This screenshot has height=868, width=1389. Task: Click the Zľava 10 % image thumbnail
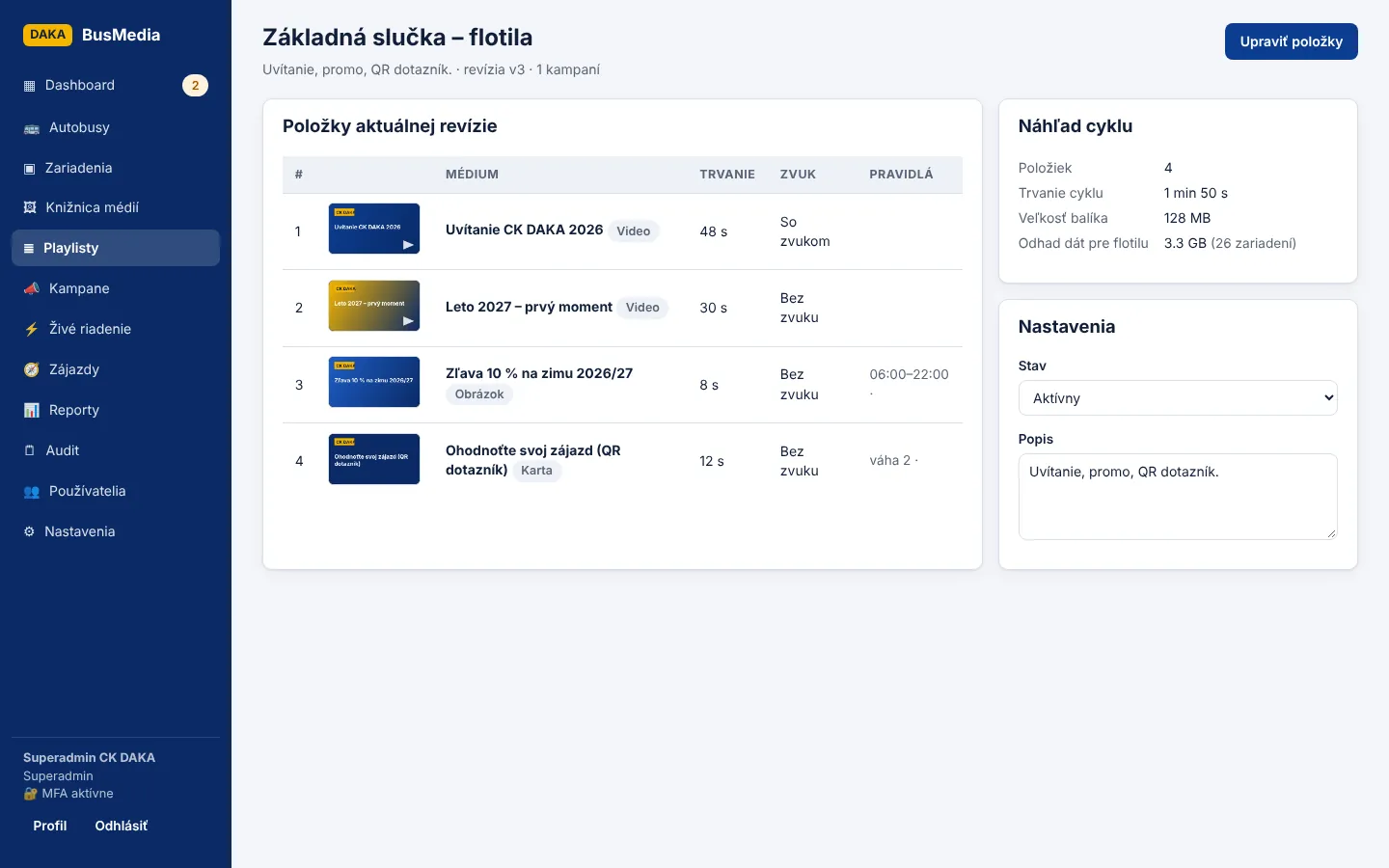pyautogui.click(x=374, y=382)
